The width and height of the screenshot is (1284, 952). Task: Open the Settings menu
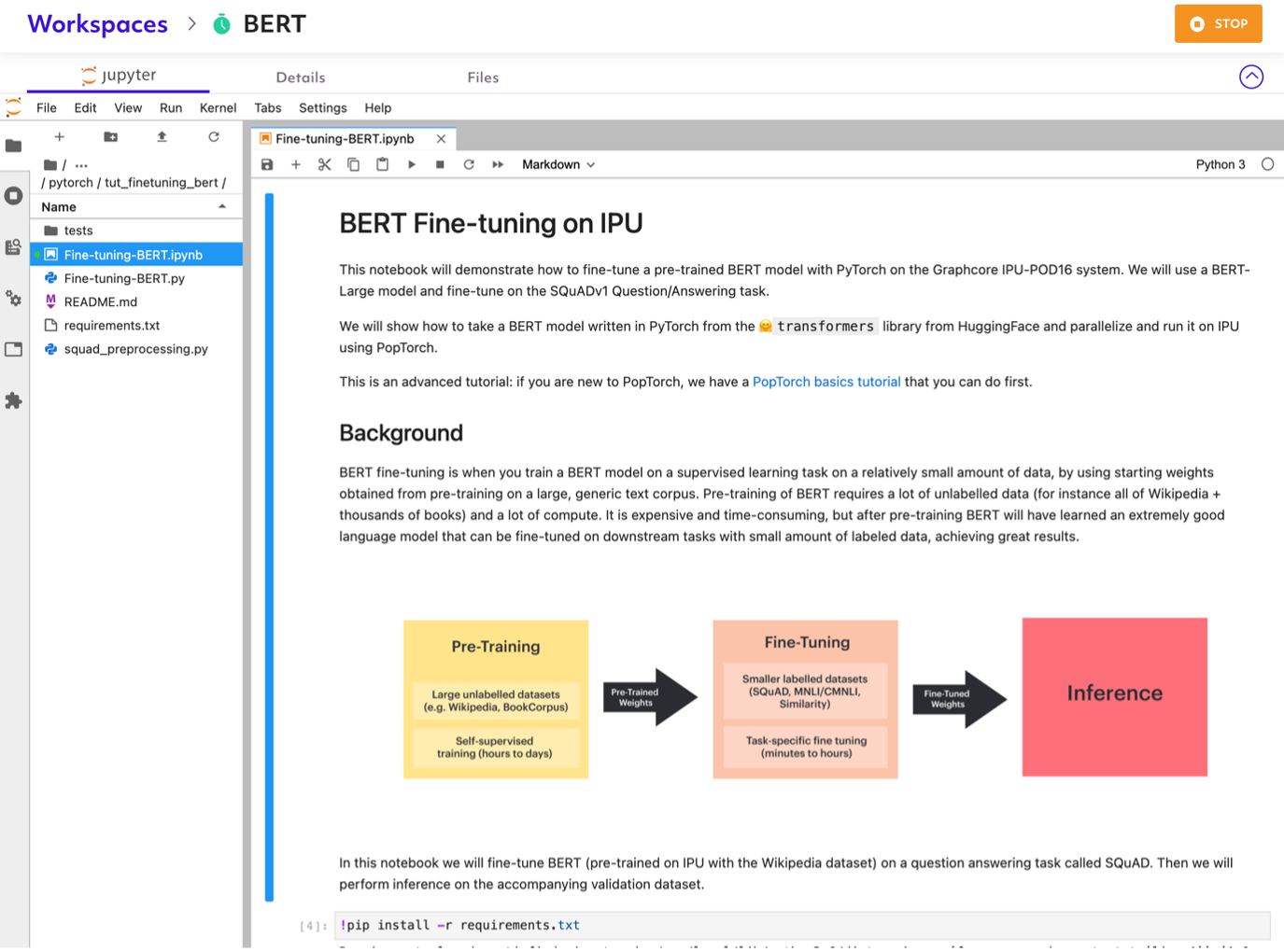[323, 108]
